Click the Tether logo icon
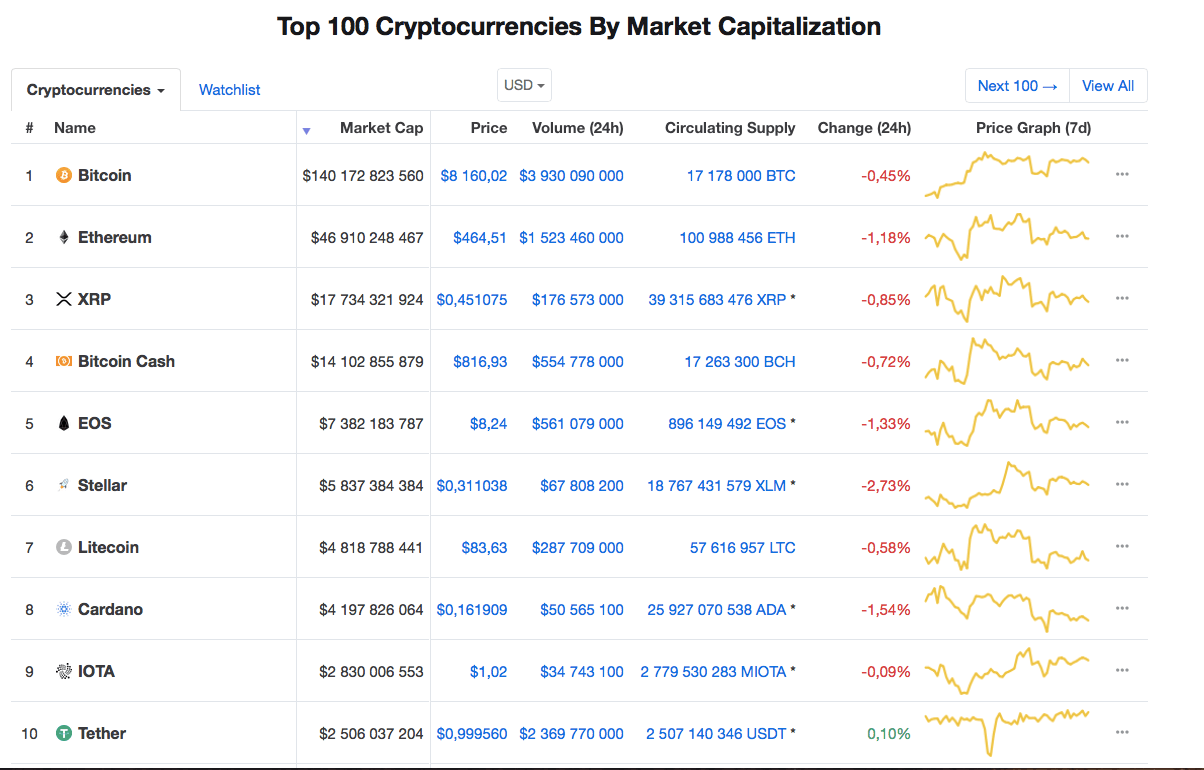The height and width of the screenshot is (770, 1204). pyautogui.click(x=64, y=733)
